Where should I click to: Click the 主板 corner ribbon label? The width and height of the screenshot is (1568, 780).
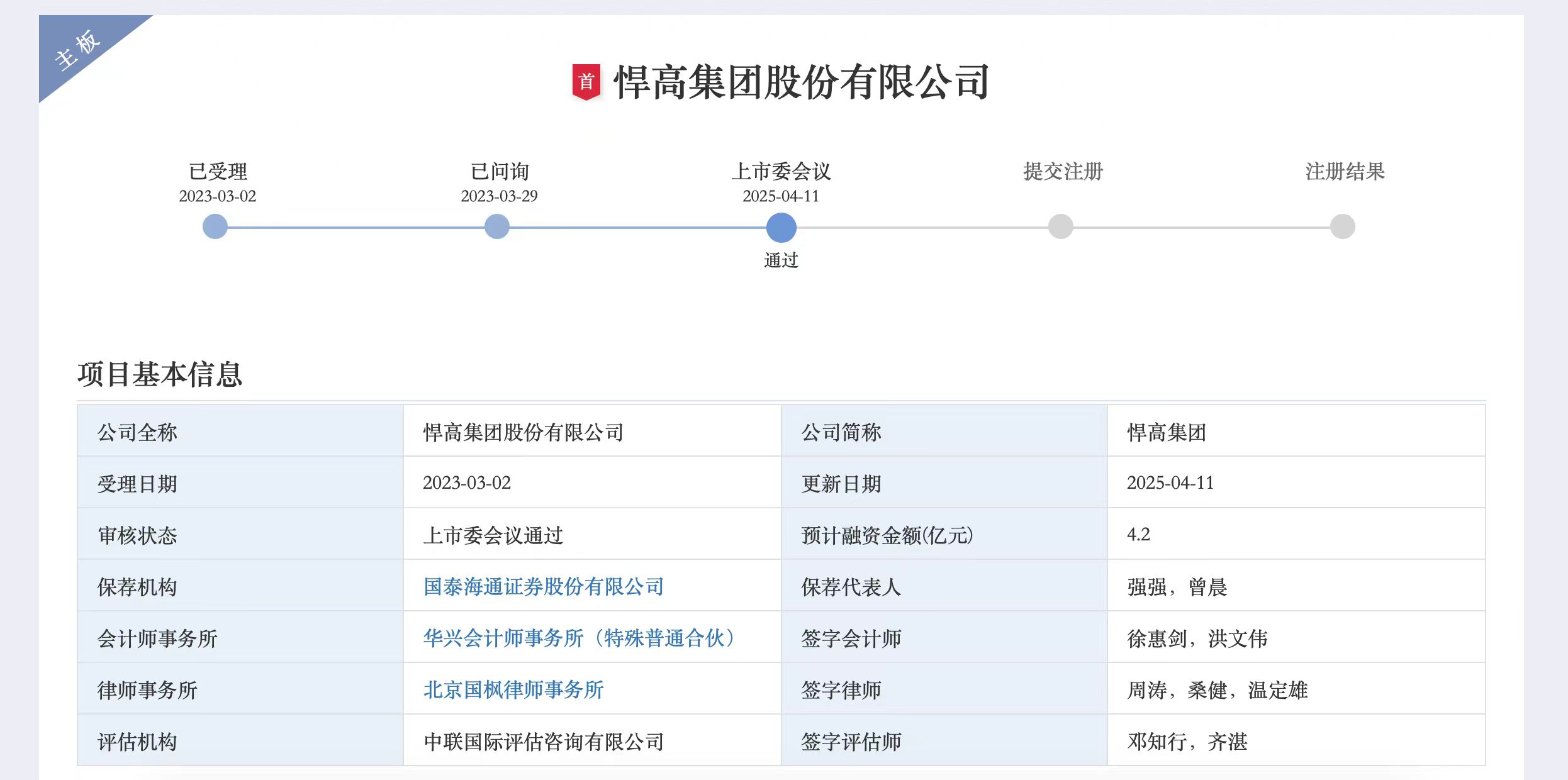coord(77,49)
